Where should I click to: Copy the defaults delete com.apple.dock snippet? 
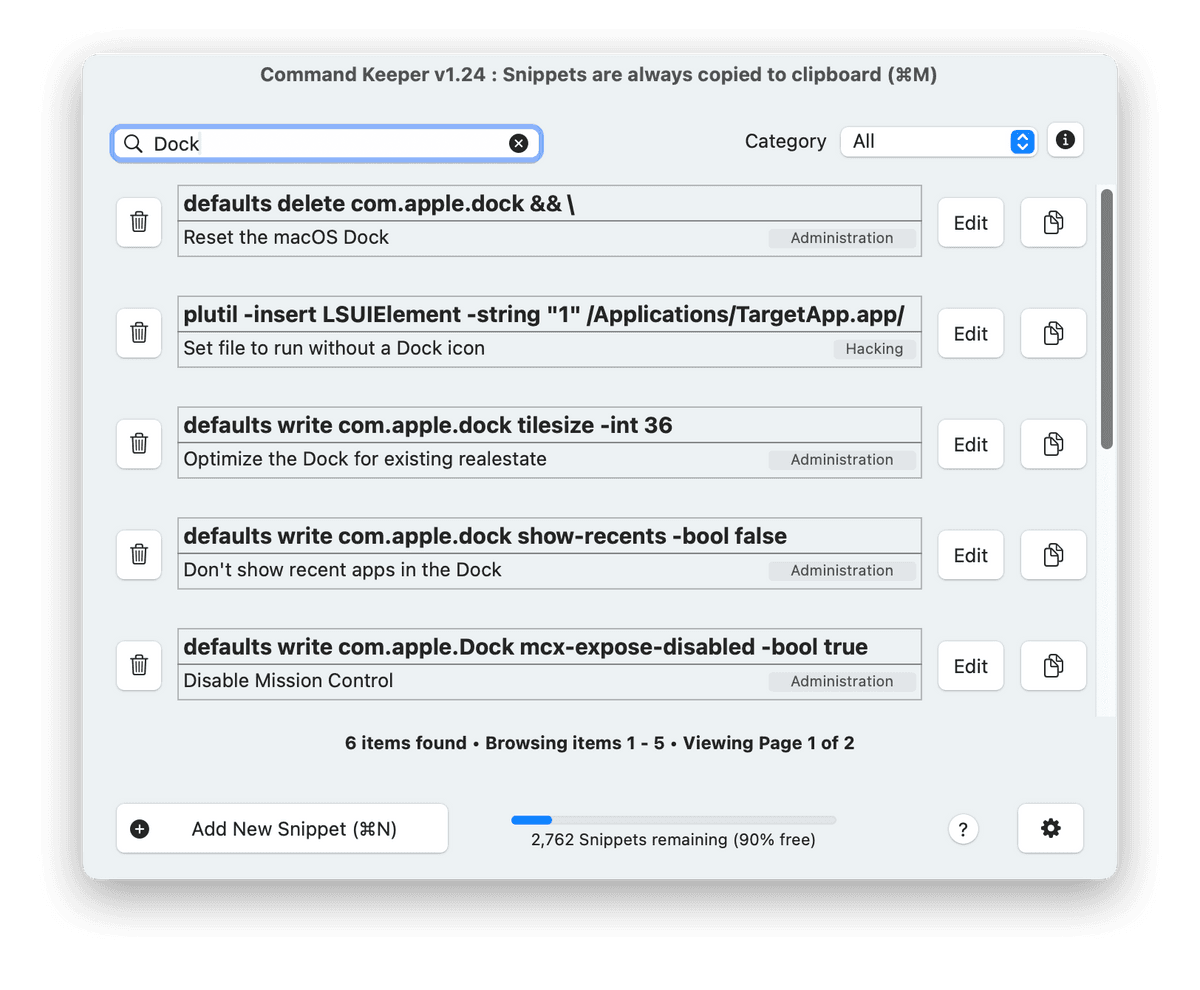pos(1052,222)
